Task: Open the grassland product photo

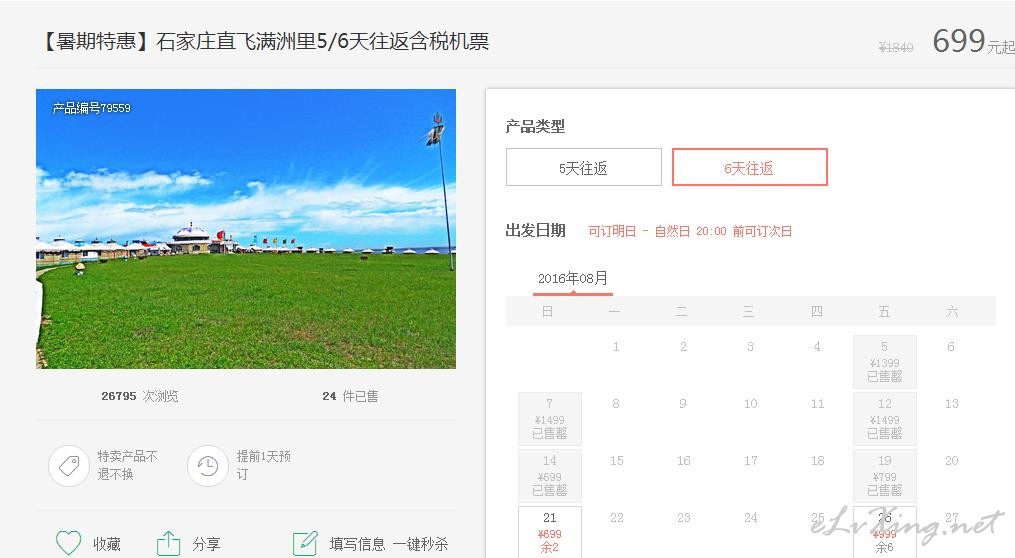Action: click(x=246, y=229)
